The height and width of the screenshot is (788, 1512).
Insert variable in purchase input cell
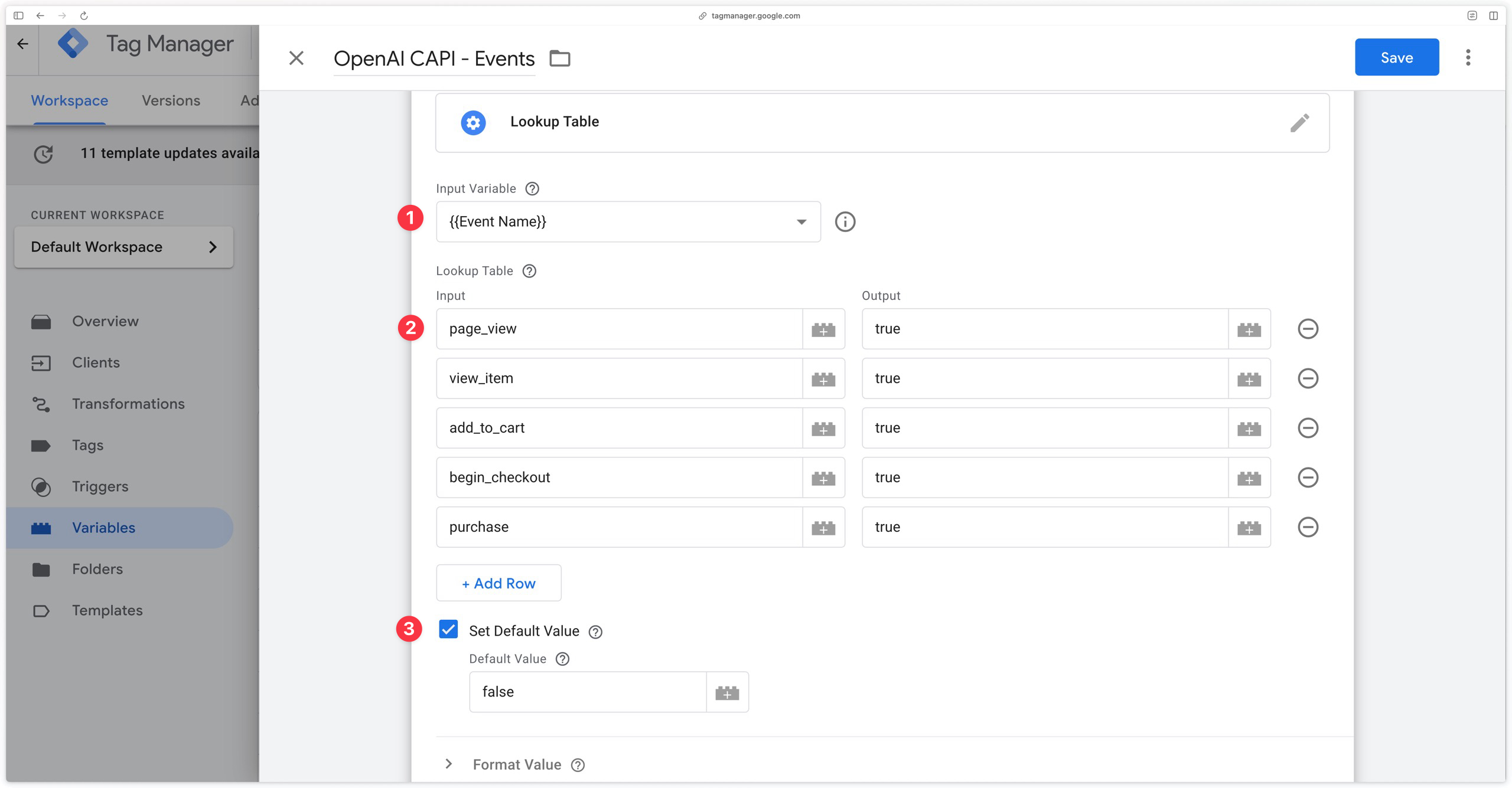click(x=823, y=527)
